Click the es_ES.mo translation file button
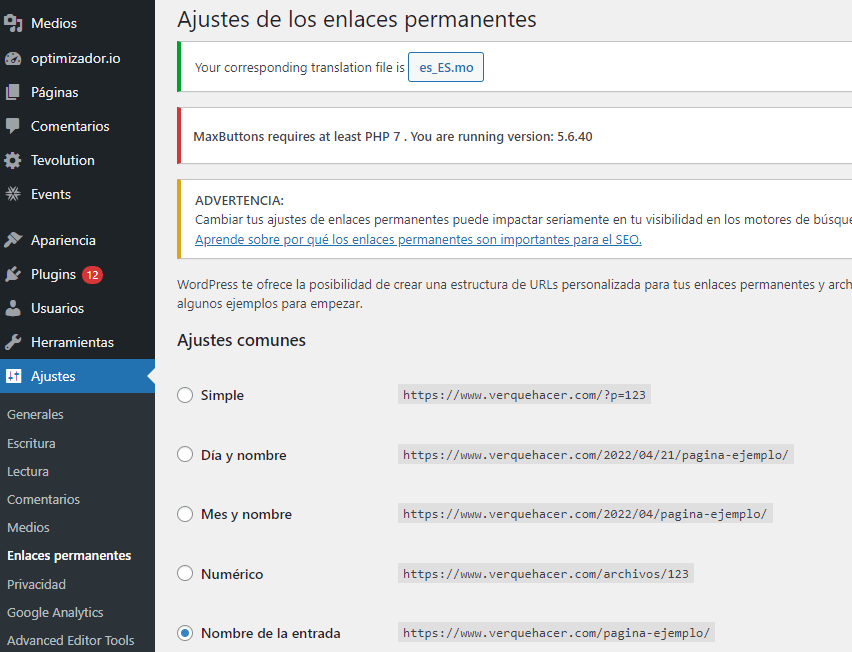The image size is (852, 652). (446, 67)
